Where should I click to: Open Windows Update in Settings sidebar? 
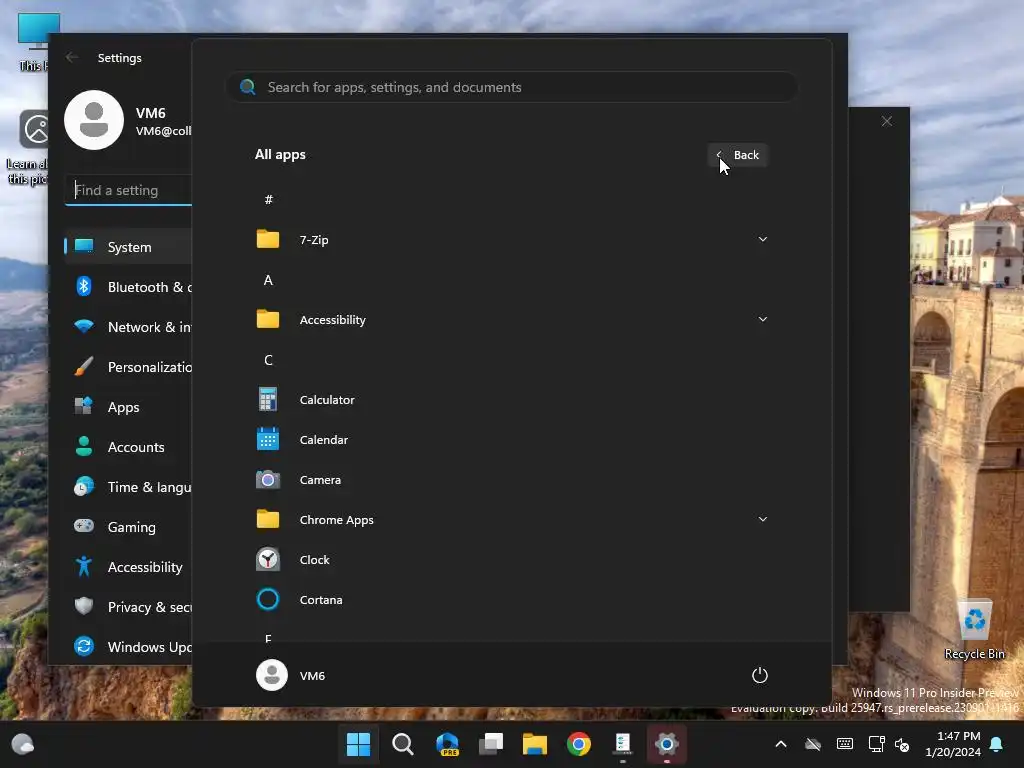coord(128,647)
